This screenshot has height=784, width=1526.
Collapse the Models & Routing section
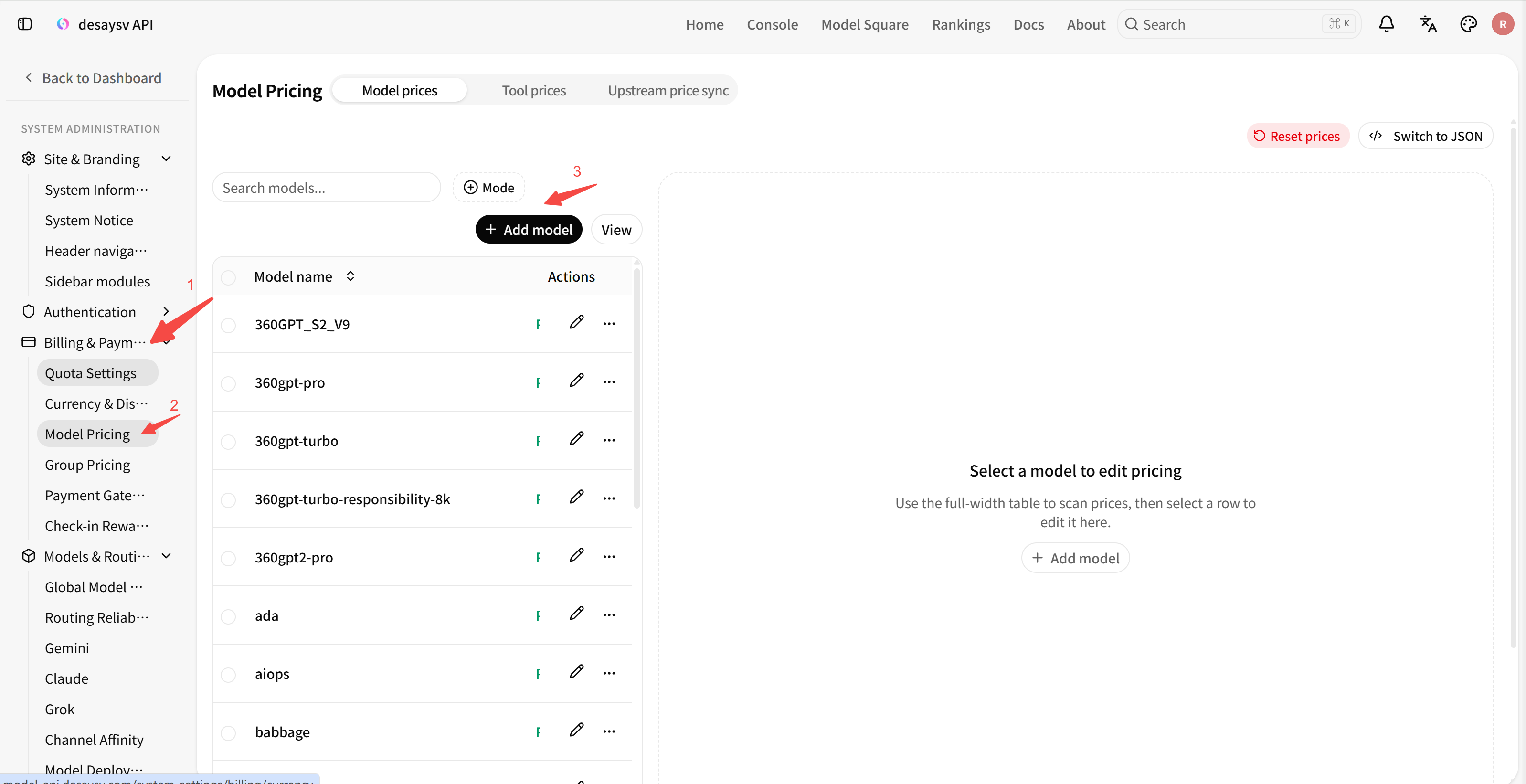click(167, 556)
